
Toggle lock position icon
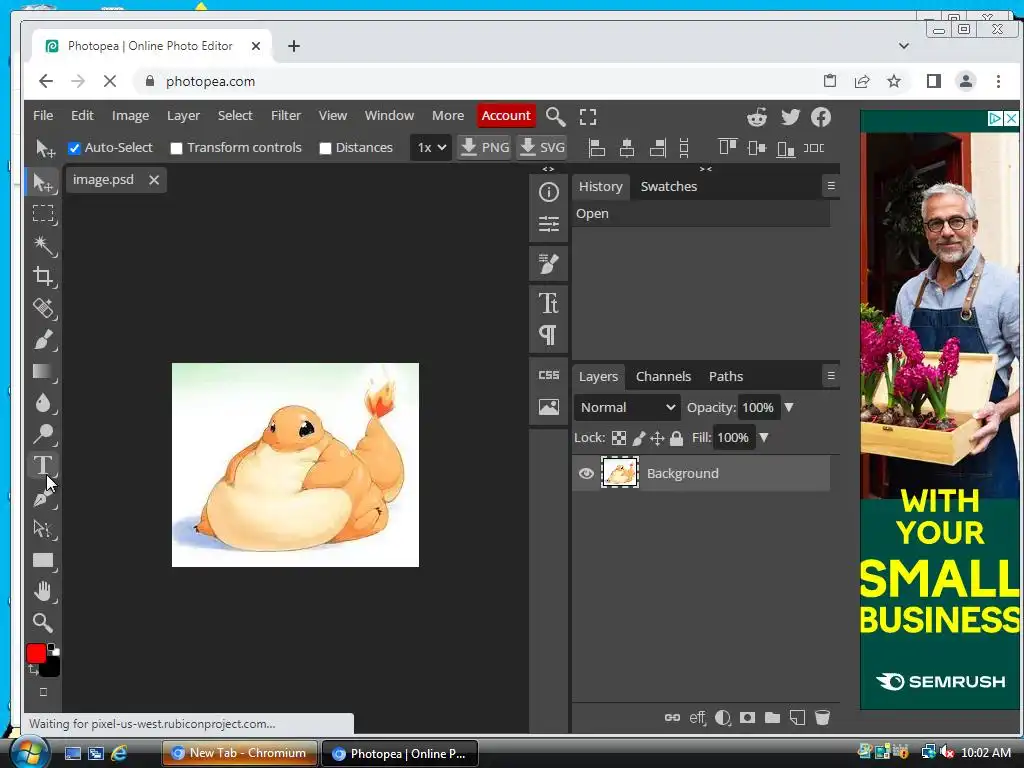658,438
